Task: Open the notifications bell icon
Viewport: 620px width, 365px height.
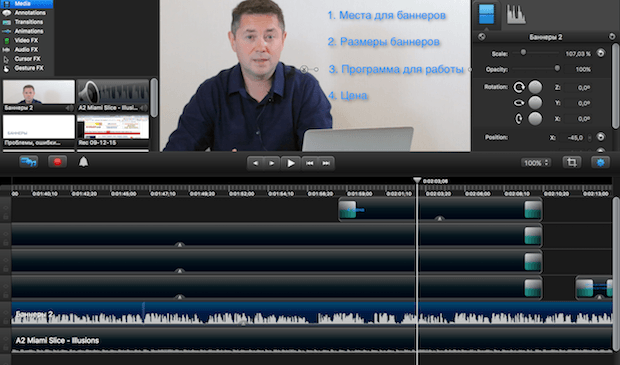Action: coord(83,162)
